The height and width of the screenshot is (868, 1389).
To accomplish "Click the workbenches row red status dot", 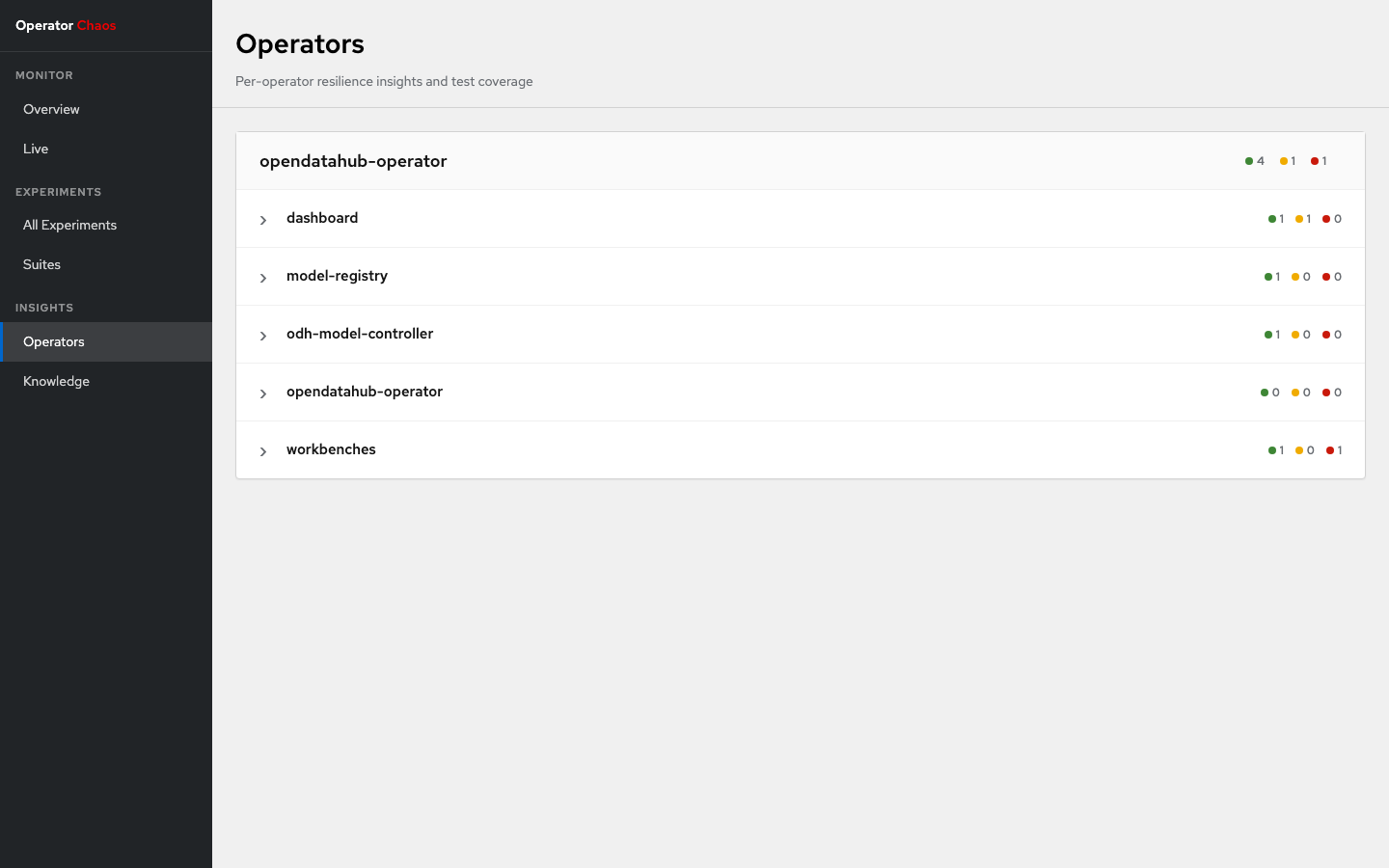I will pos(1330,450).
